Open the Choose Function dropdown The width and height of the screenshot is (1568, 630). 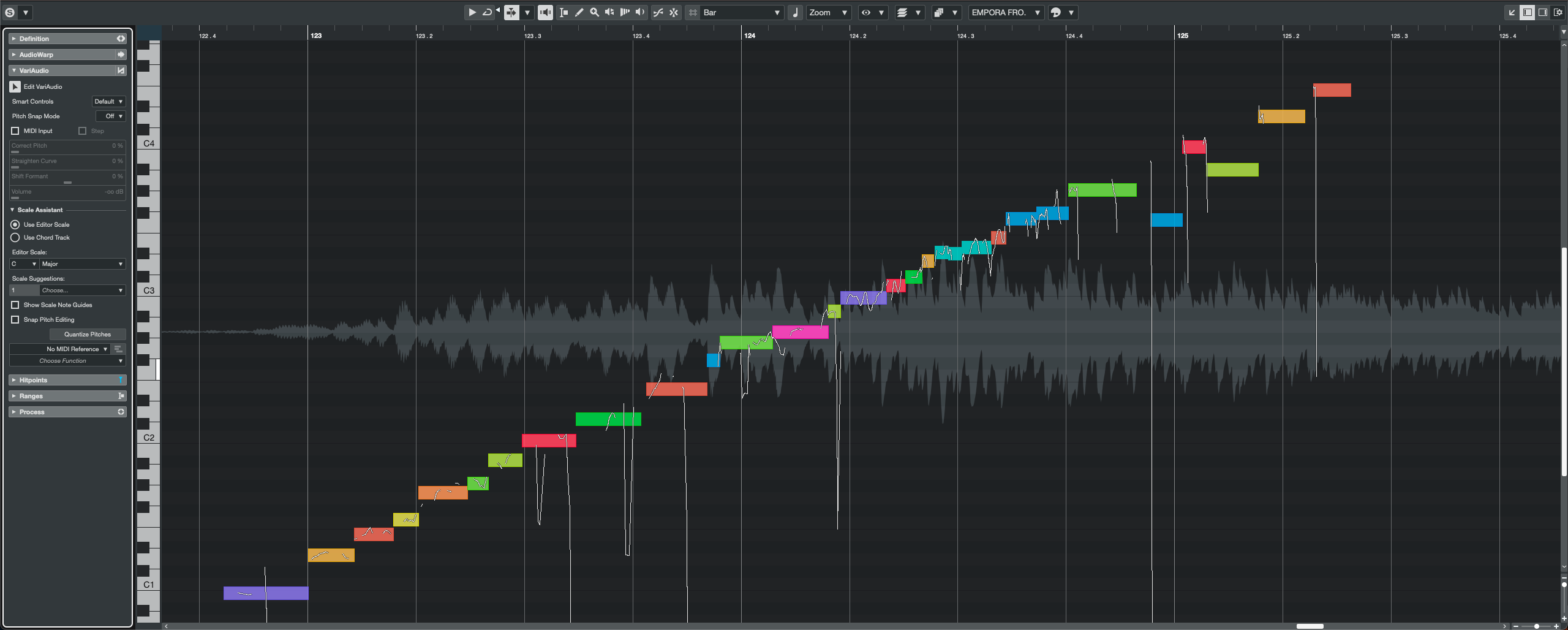click(67, 361)
